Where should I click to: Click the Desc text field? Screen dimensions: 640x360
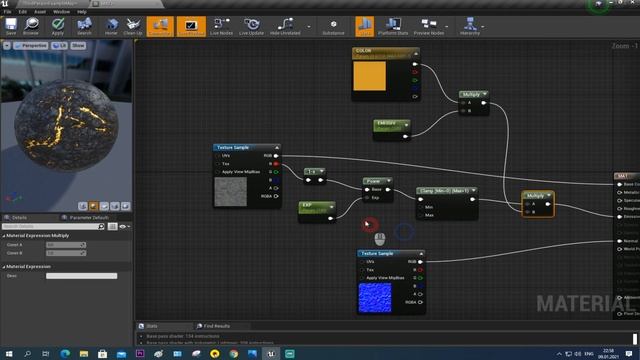[x=82, y=276]
